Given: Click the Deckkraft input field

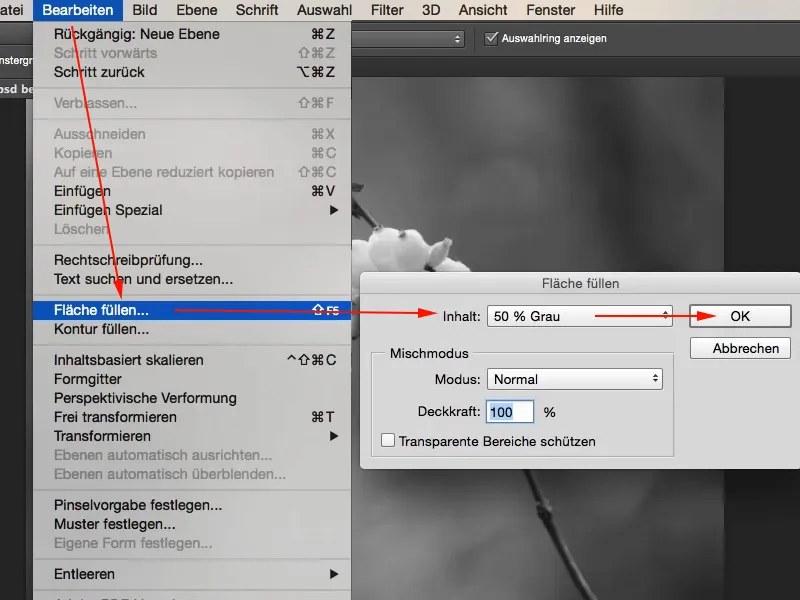Looking at the screenshot, I should coord(510,412).
